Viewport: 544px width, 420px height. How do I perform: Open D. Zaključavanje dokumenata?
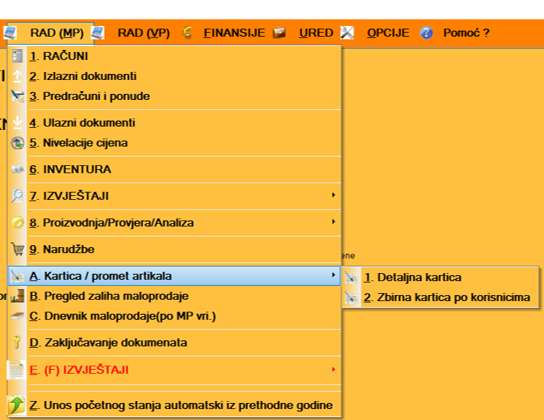click(x=175, y=343)
